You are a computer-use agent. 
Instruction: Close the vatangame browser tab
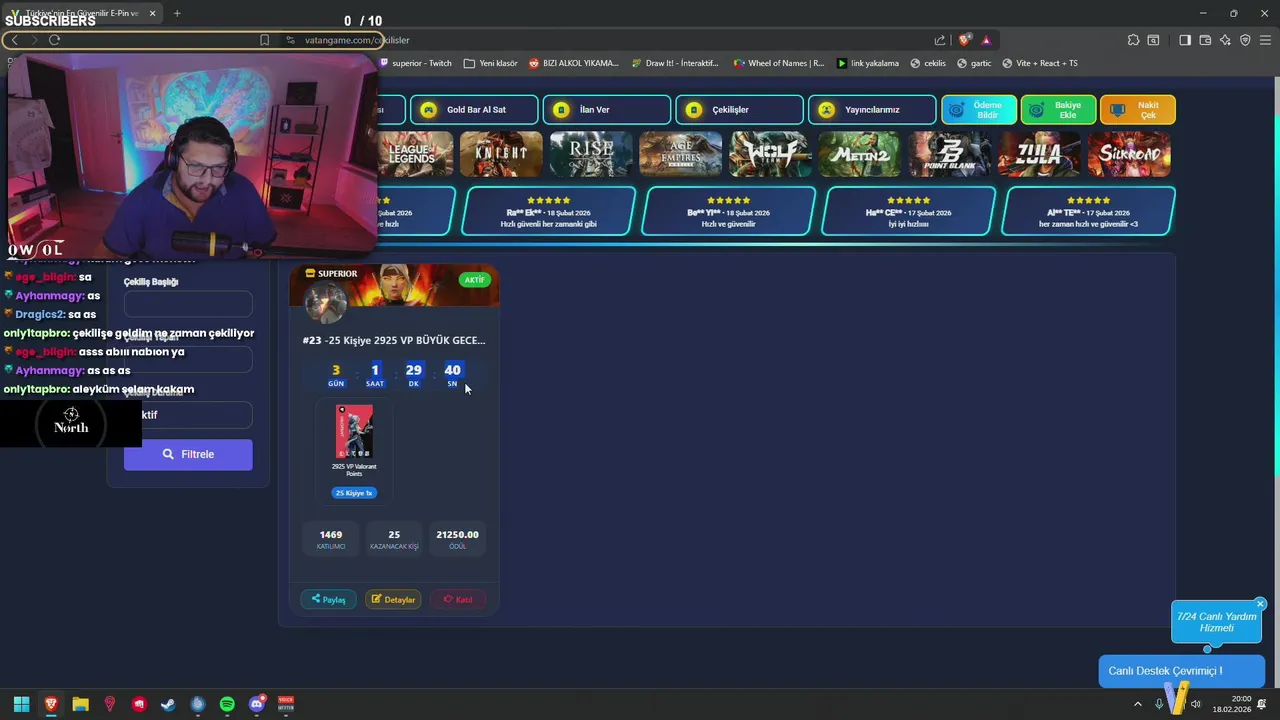[x=153, y=13]
